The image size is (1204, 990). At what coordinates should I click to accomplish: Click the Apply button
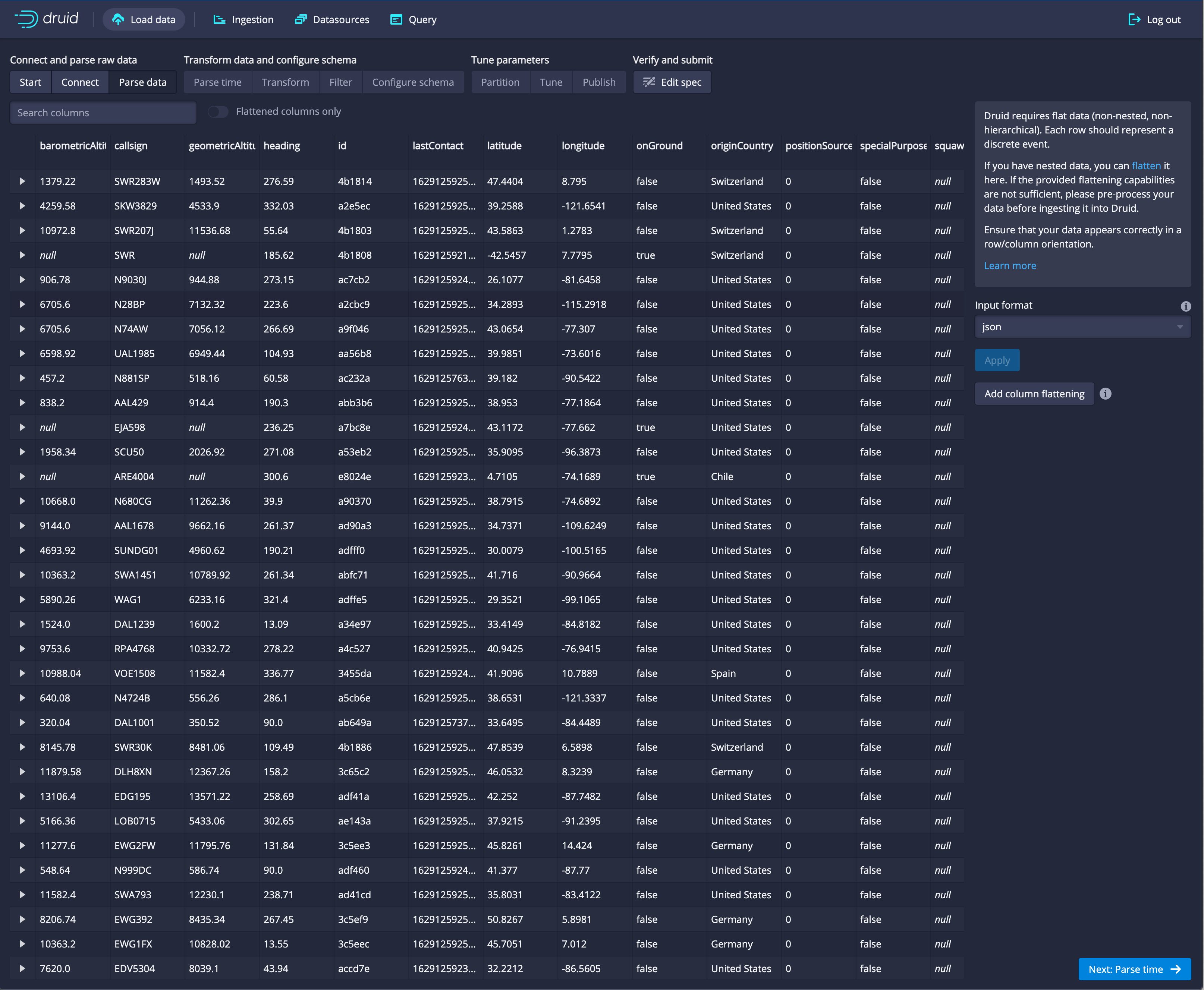997,360
